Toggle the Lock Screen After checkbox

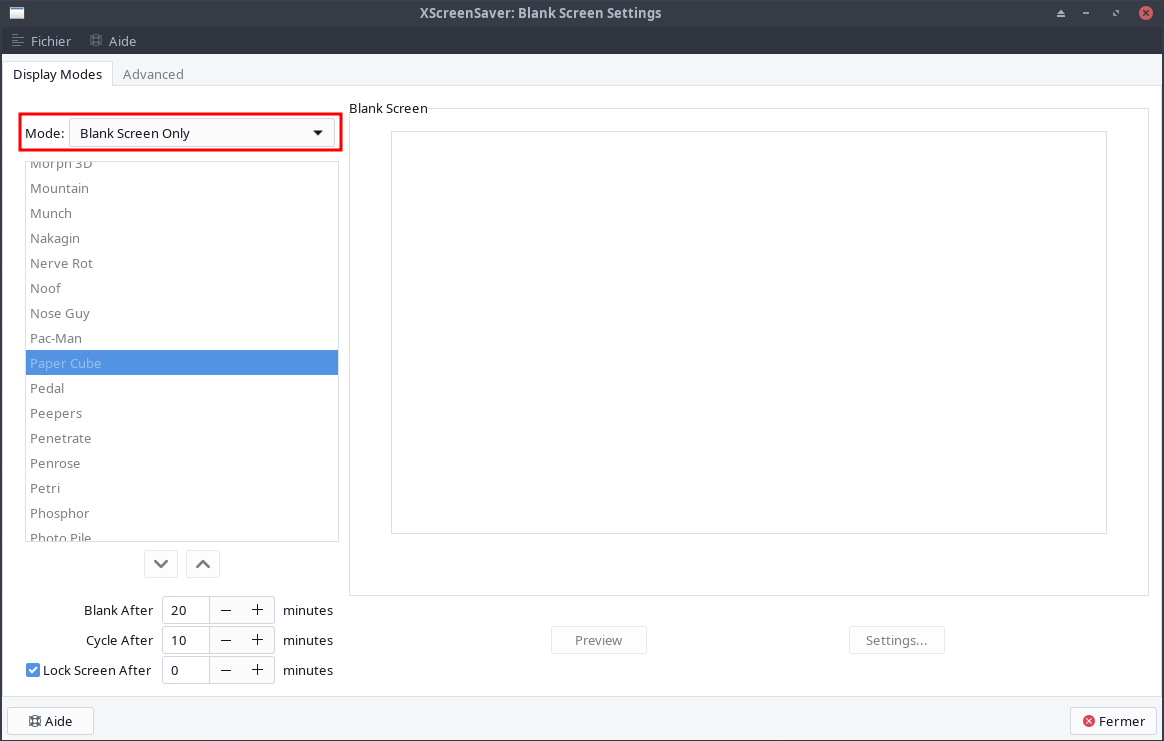point(33,670)
